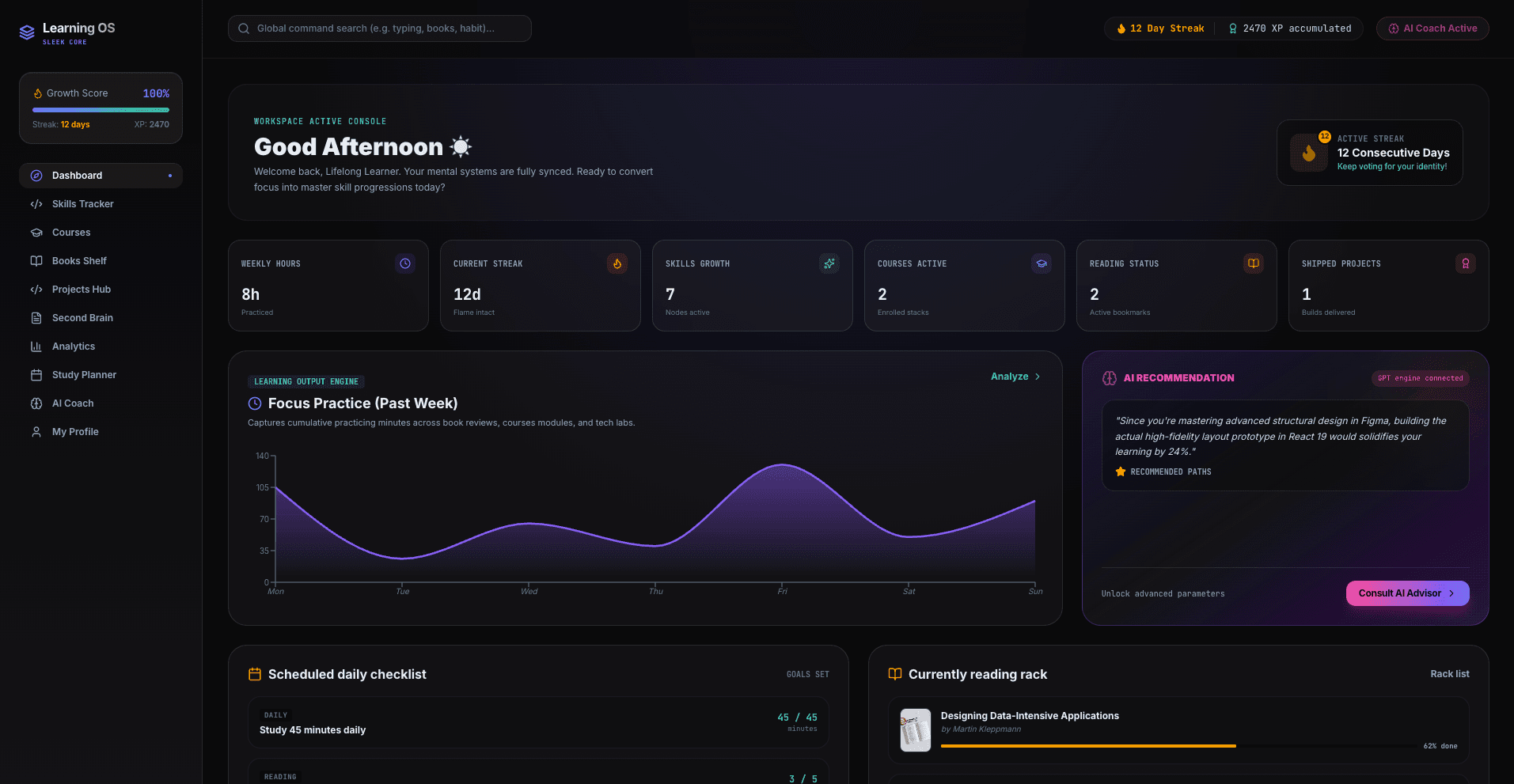Click the AI Recommendation brain icon
The width and height of the screenshot is (1514, 784).
point(1110,378)
